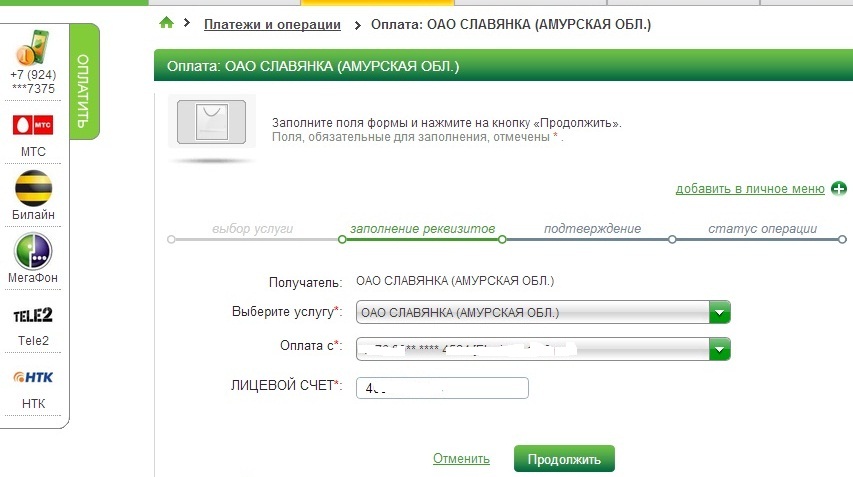Click green plus icon next to personal menu
The image size is (853, 477).
(839, 188)
